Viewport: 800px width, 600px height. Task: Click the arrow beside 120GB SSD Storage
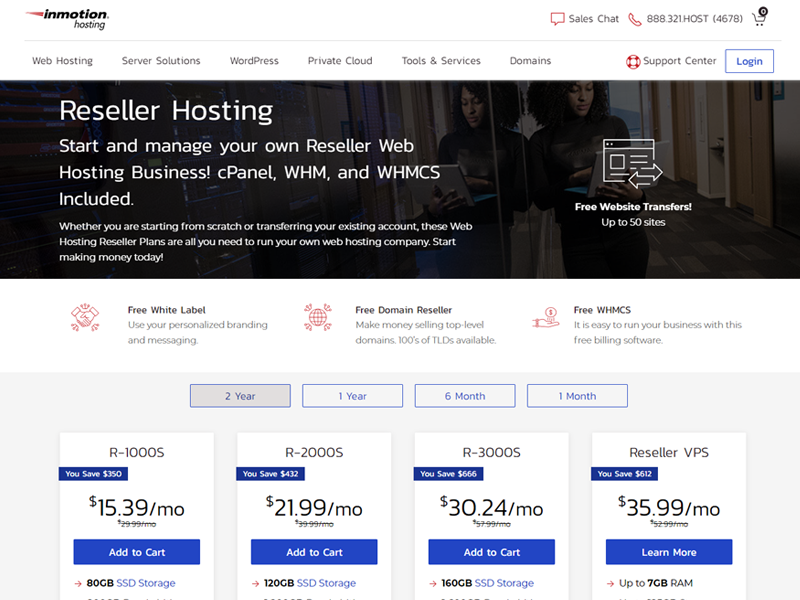click(x=256, y=583)
